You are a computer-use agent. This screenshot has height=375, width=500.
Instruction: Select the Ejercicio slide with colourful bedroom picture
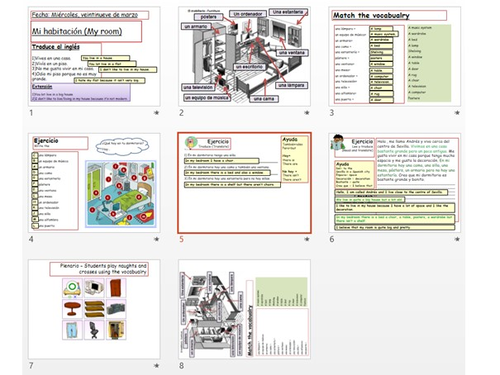pos(94,183)
